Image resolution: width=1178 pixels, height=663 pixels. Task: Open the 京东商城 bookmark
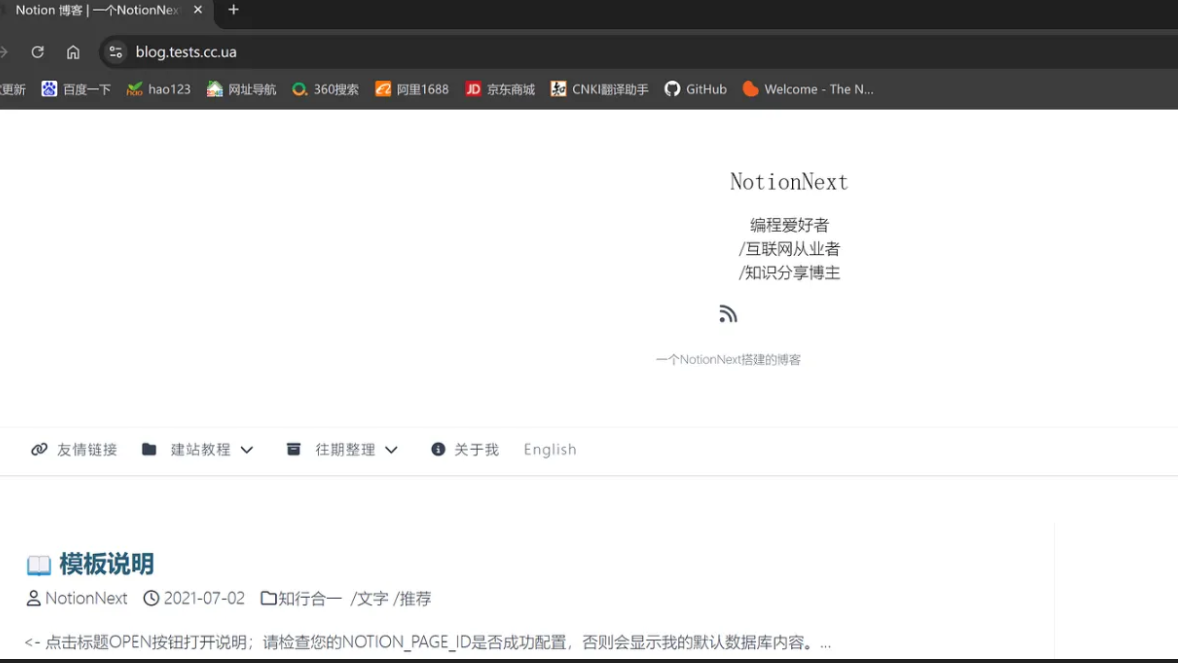[500, 89]
